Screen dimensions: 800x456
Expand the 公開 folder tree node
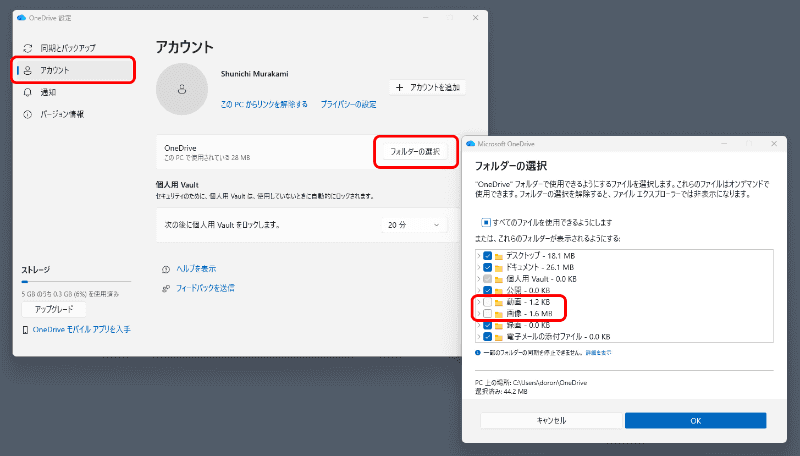pos(479,290)
